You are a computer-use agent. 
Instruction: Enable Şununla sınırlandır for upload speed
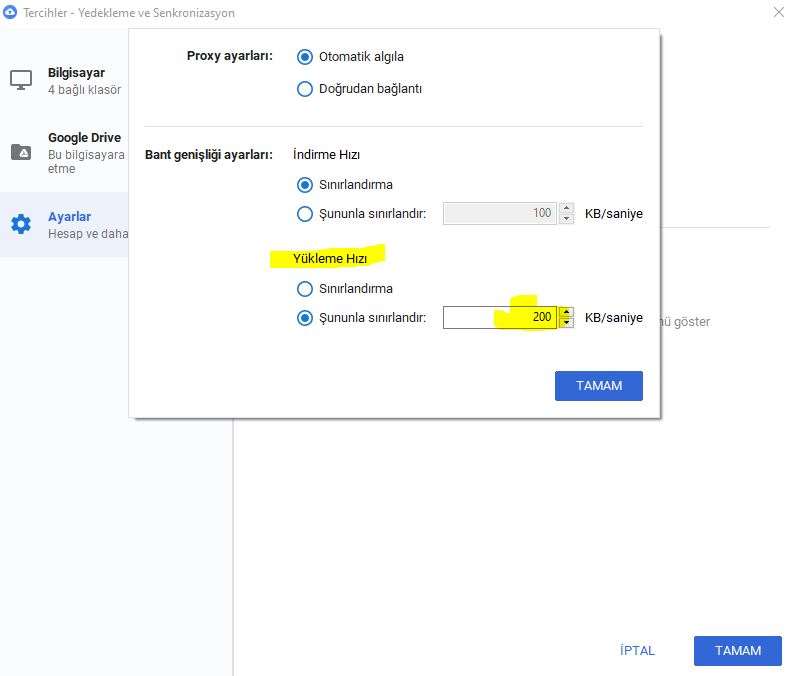[305, 318]
